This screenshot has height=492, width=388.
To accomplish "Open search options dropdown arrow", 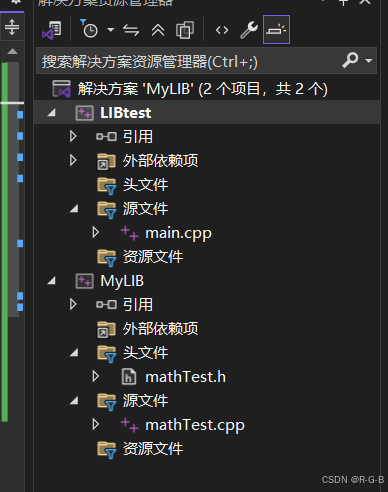I will (x=369, y=61).
